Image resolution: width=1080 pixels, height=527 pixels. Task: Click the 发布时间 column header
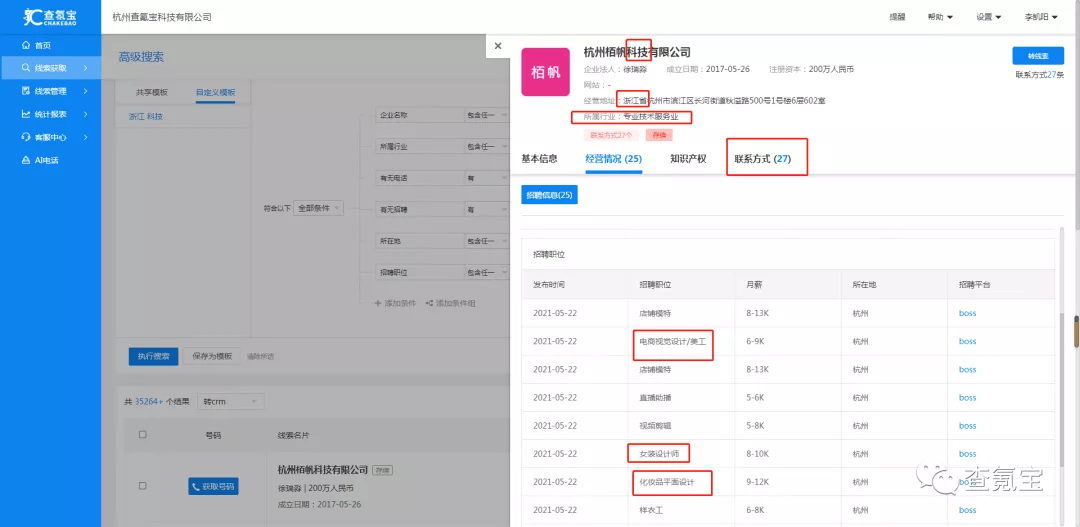point(549,285)
